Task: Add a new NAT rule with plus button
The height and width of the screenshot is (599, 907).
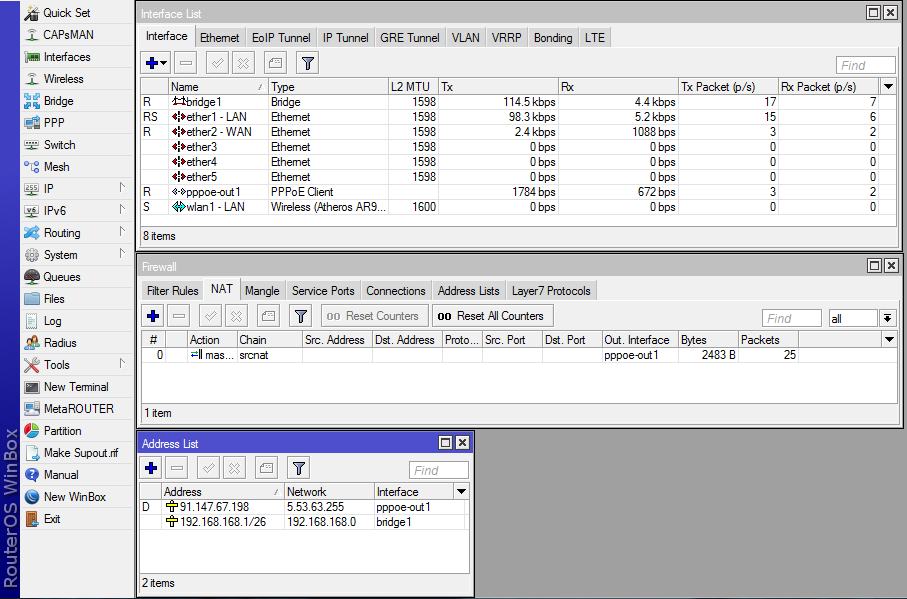Action: click(x=153, y=316)
